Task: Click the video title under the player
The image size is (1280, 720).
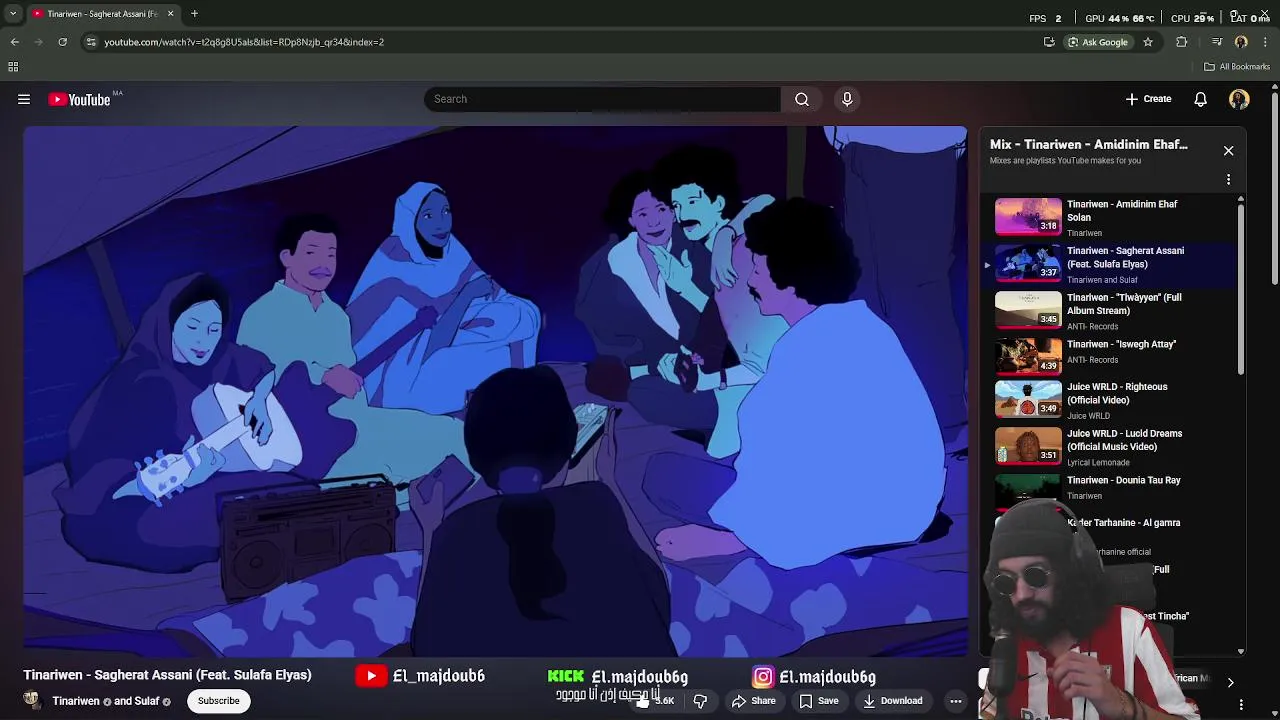Action: pos(167,675)
